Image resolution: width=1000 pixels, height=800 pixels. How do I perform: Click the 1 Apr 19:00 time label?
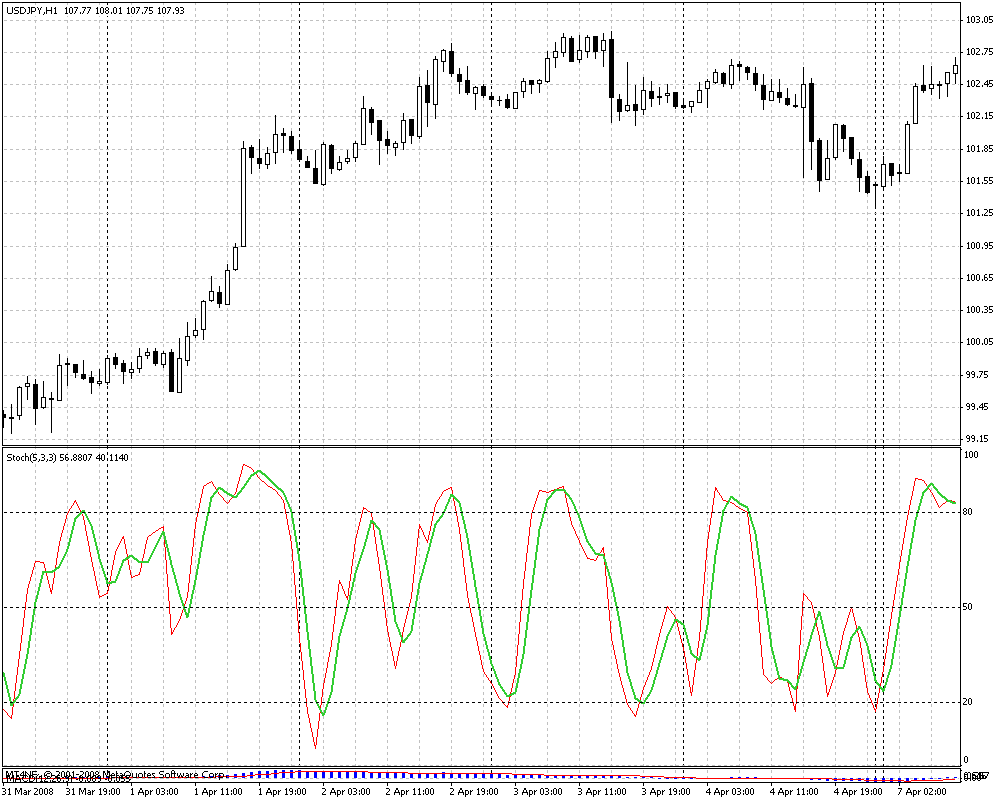click(x=283, y=791)
